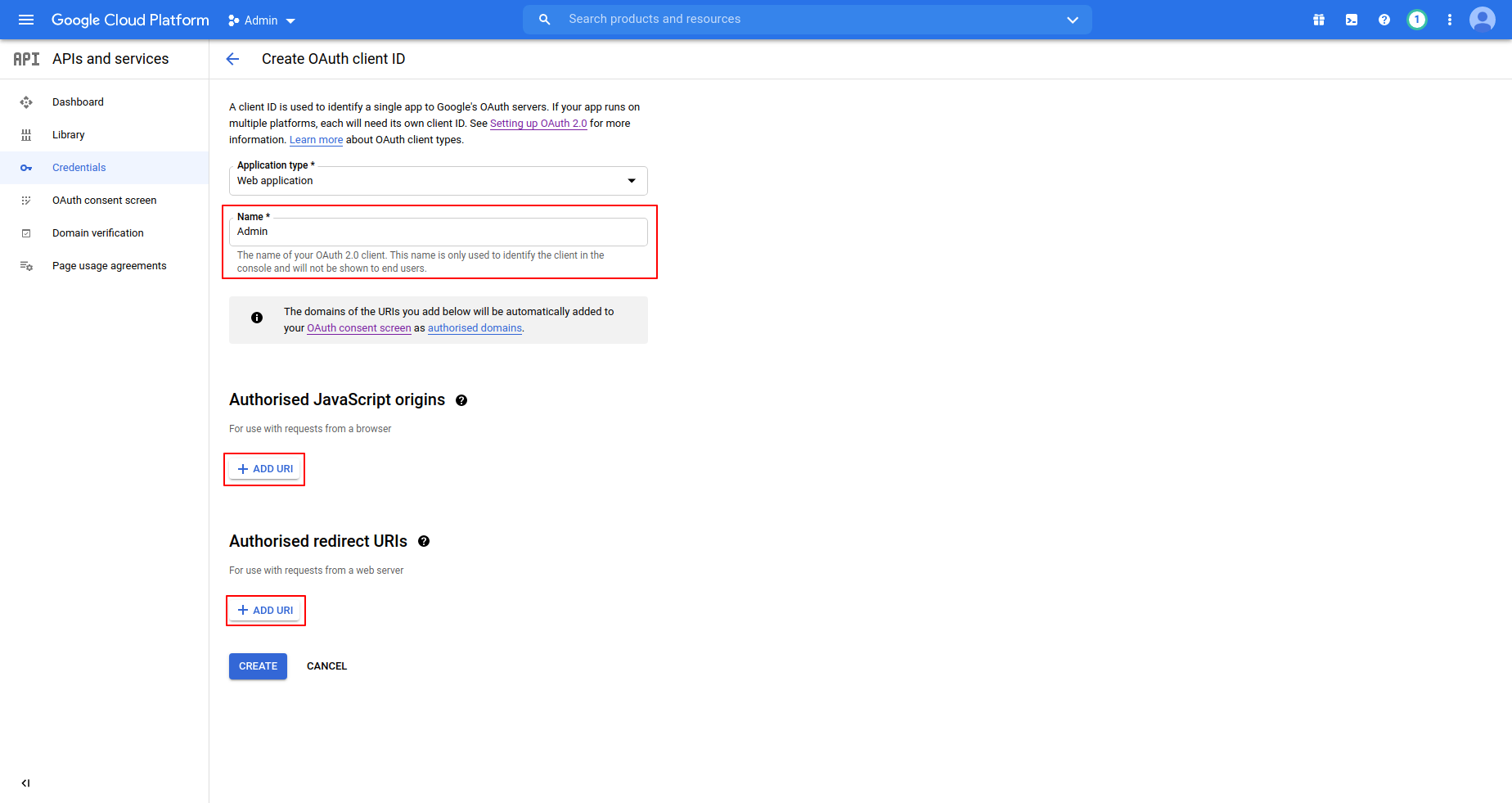Activate Cloud Shell terminal icon
Screen dimensions: 1512x803
tap(1352, 20)
